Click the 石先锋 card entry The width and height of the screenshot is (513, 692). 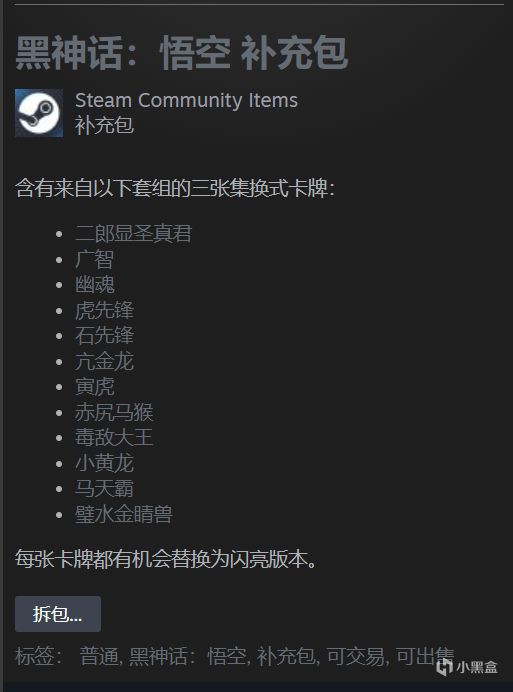[104, 335]
